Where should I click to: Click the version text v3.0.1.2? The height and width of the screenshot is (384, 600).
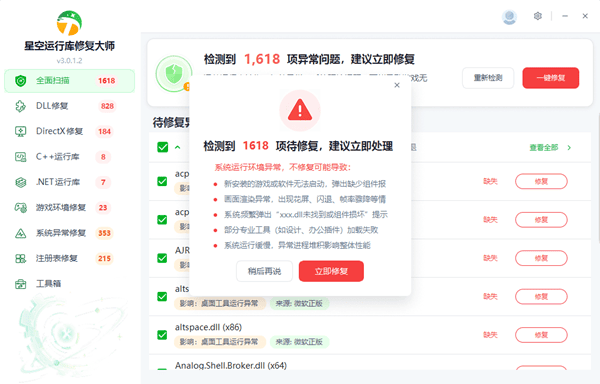point(69,60)
